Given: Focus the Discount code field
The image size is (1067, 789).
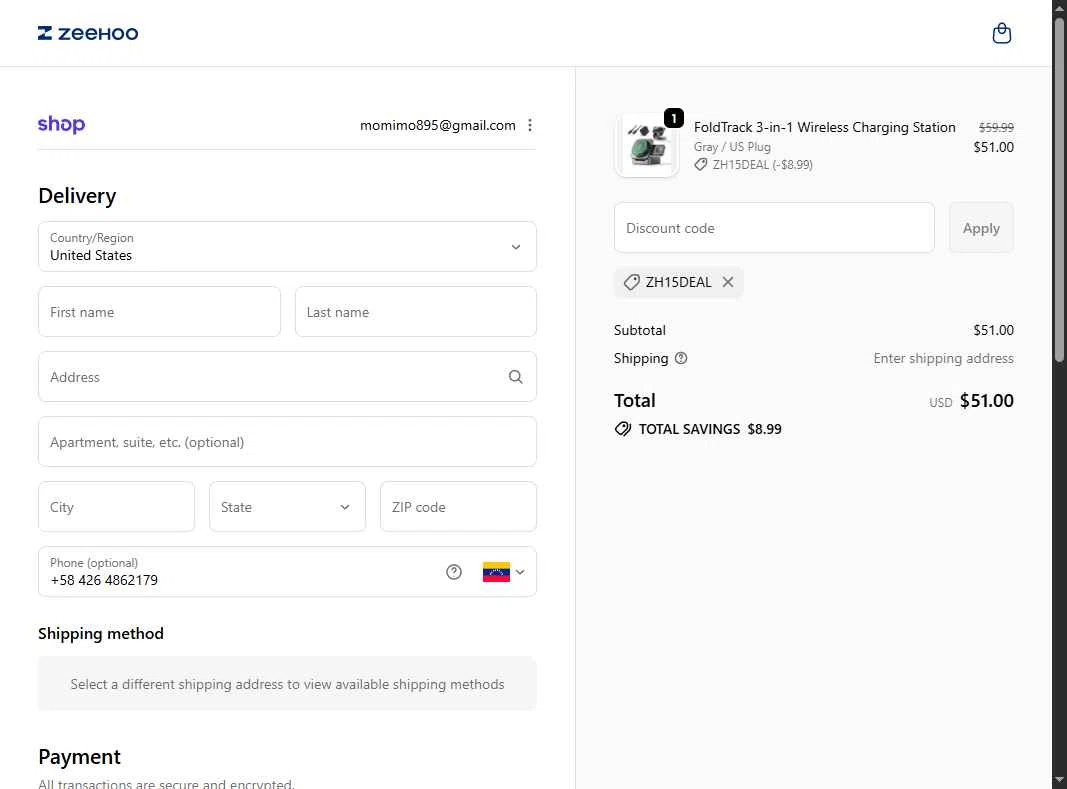Looking at the screenshot, I should point(774,227).
